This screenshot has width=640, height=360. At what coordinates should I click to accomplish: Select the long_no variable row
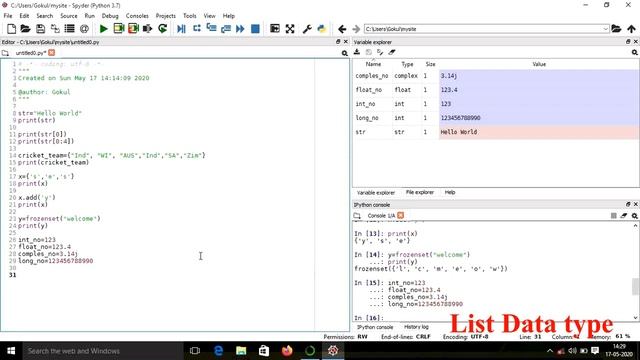click(496, 118)
